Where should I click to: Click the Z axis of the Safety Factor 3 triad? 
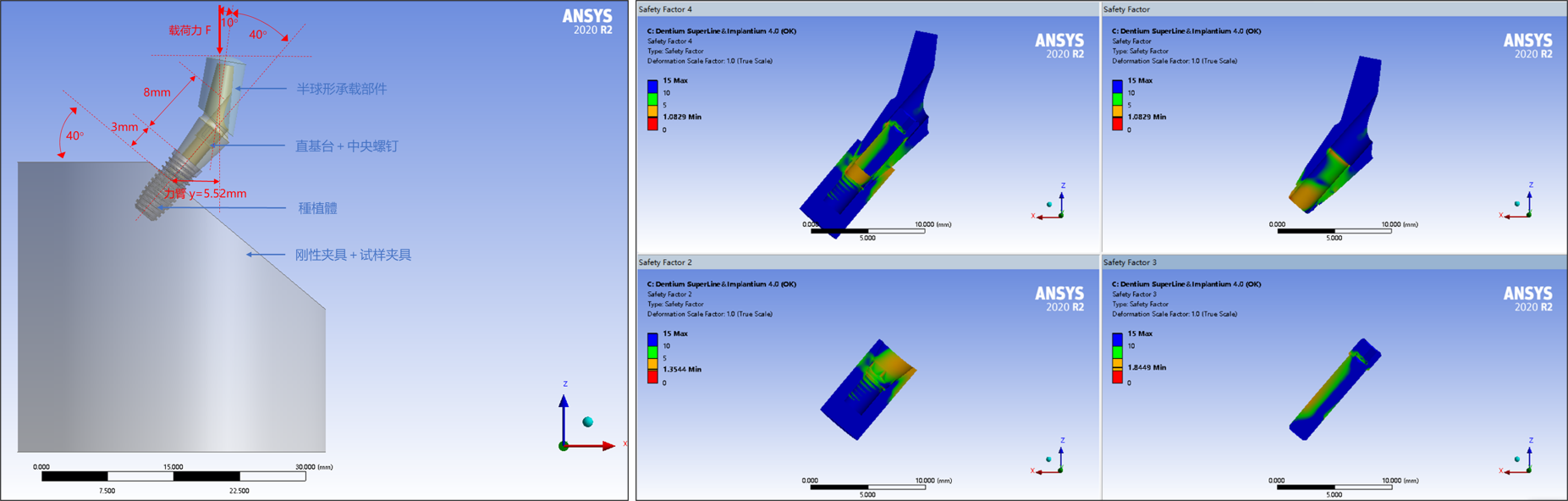click(x=1529, y=457)
